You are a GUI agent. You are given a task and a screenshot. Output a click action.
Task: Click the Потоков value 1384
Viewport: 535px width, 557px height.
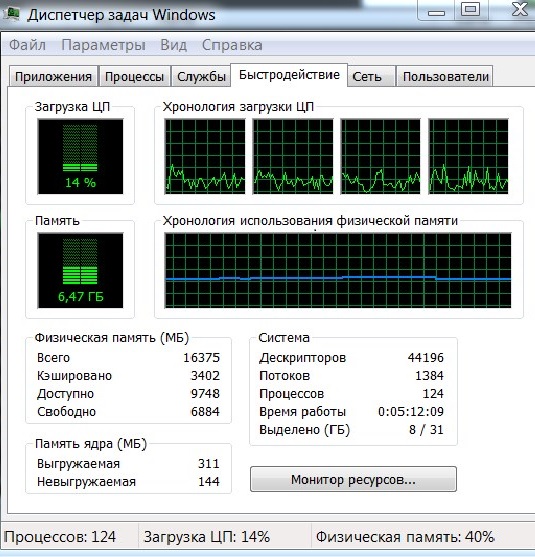429,375
